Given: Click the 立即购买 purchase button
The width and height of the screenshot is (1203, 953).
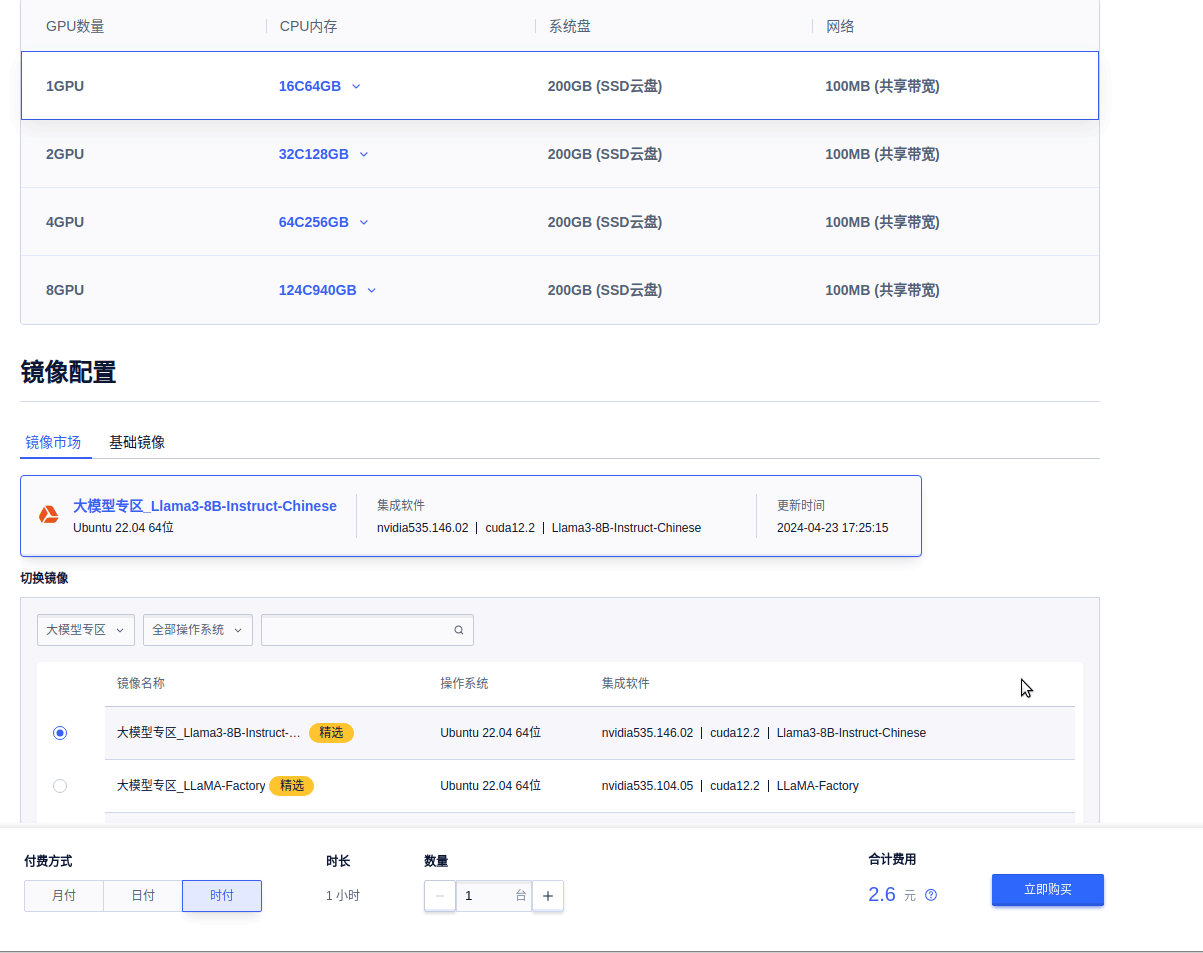Looking at the screenshot, I should pos(1047,889).
